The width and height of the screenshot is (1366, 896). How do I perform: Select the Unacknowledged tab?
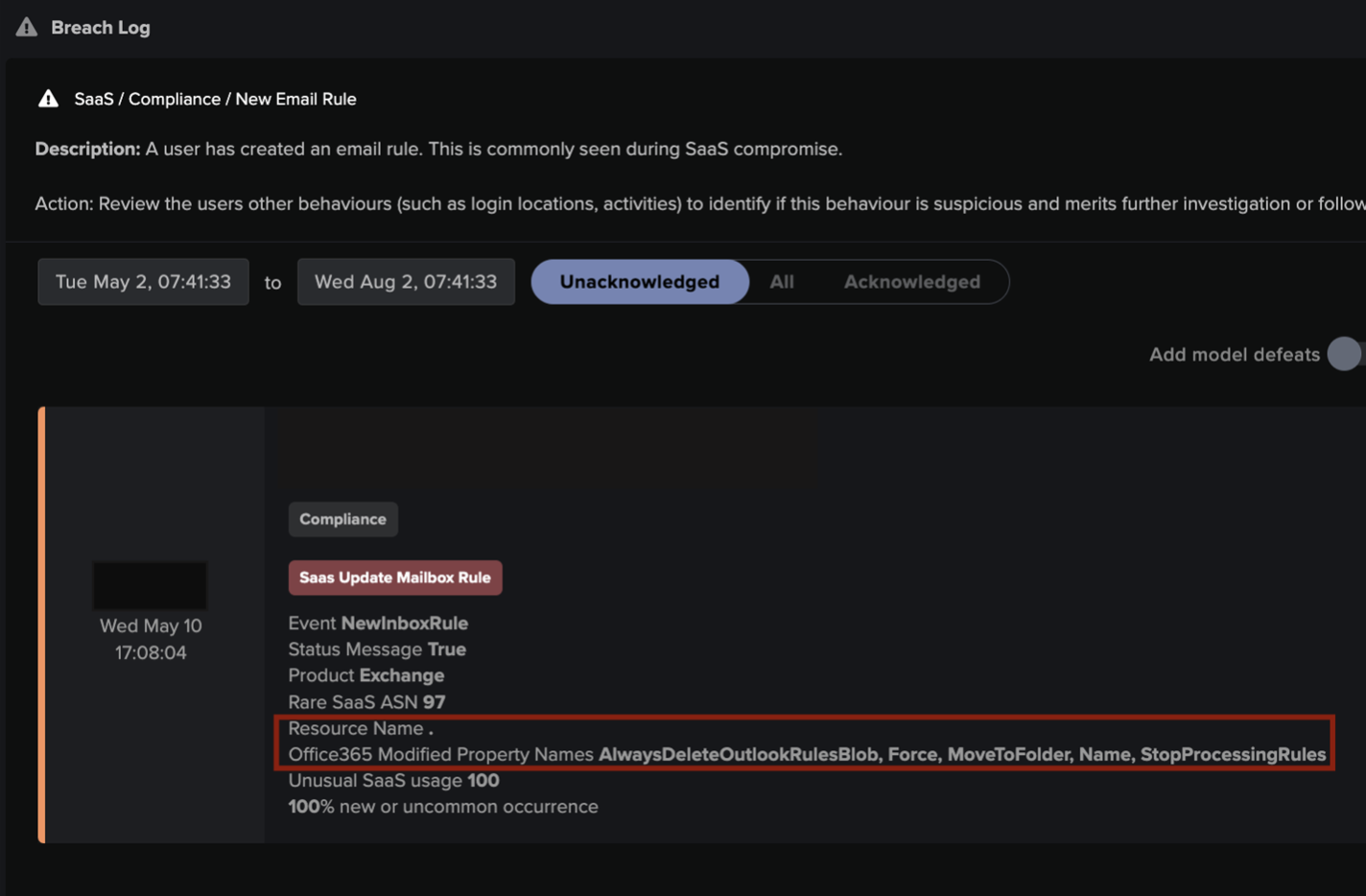(x=640, y=281)
